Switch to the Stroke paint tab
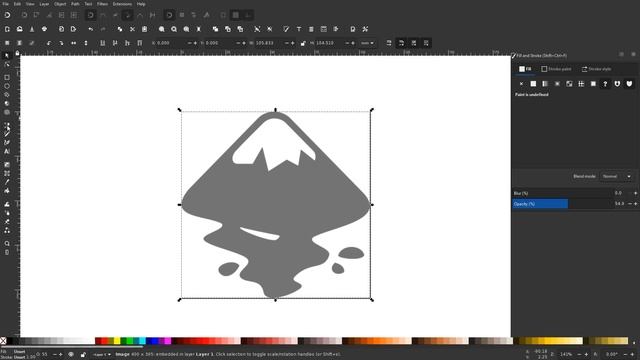 pyautogui.click(x=556, y=69)
